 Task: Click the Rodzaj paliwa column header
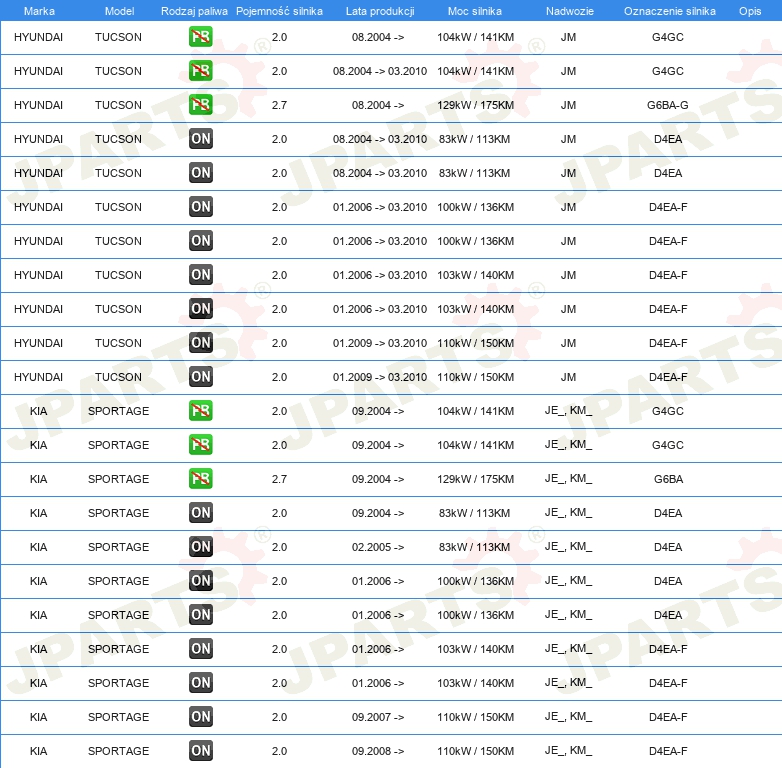pyautogui.click(x=194, y=11)
